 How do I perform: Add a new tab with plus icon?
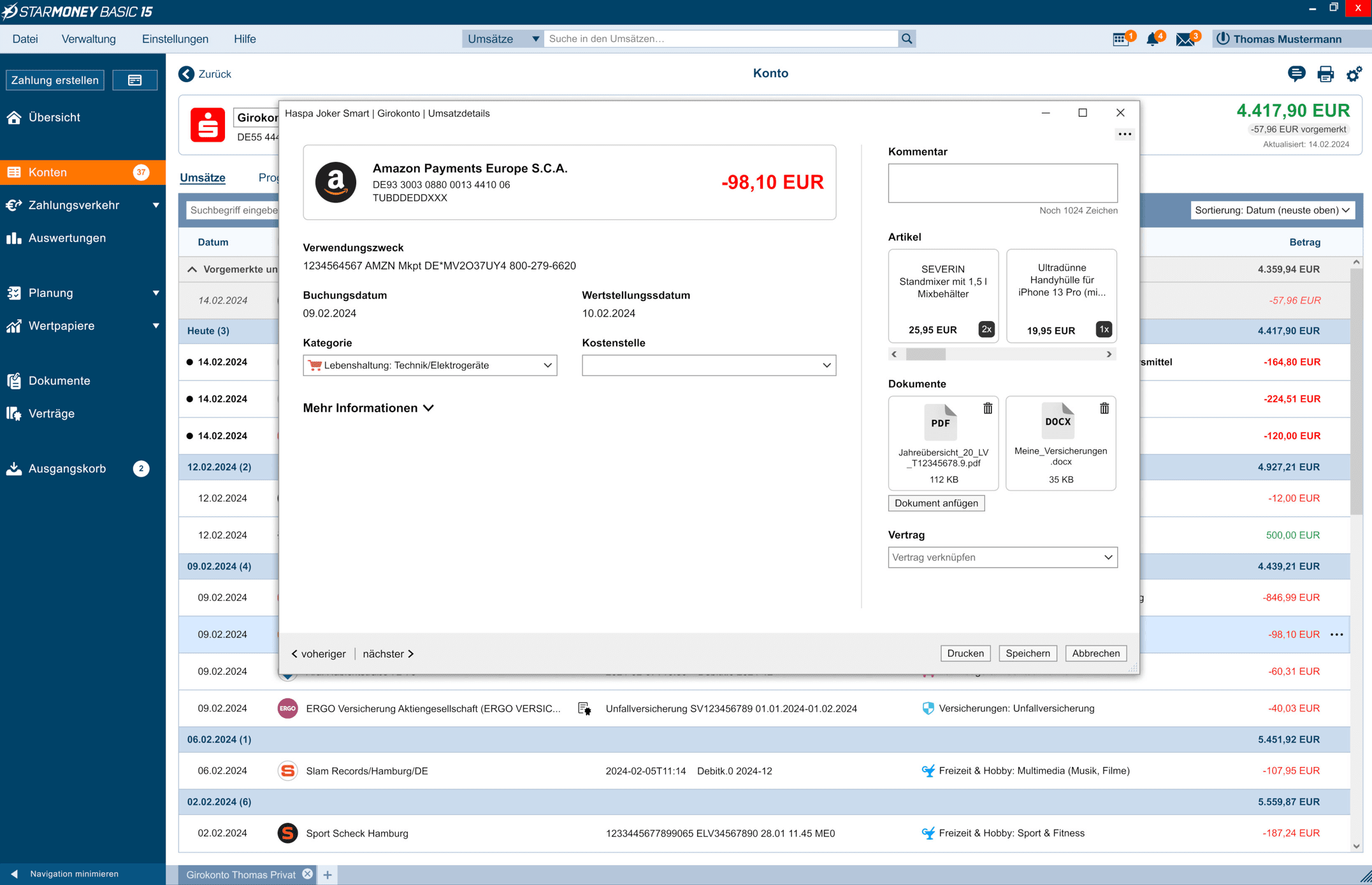(328, 875)
